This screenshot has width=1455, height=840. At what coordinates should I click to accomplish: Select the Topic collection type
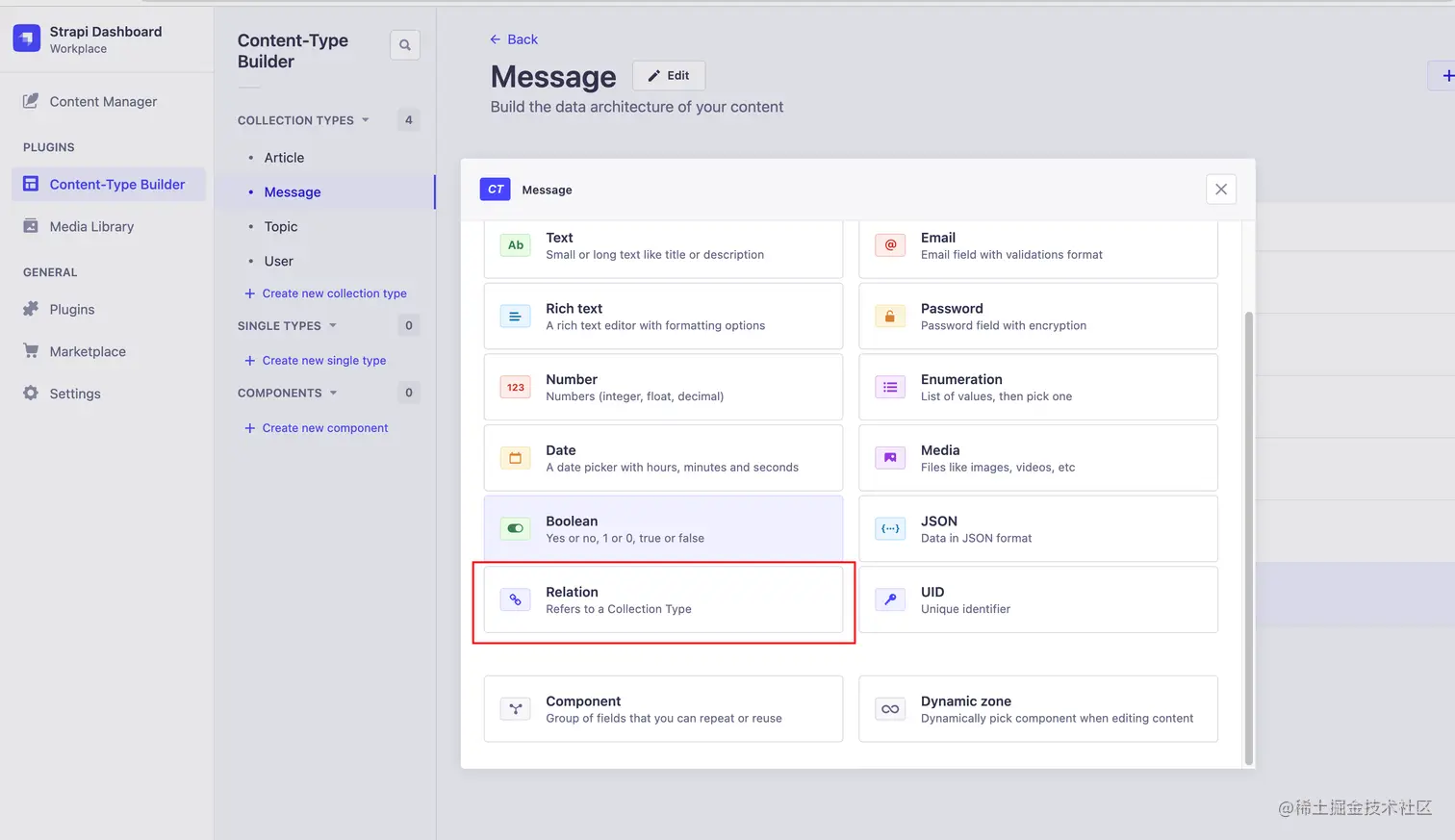tap(281, 227)
